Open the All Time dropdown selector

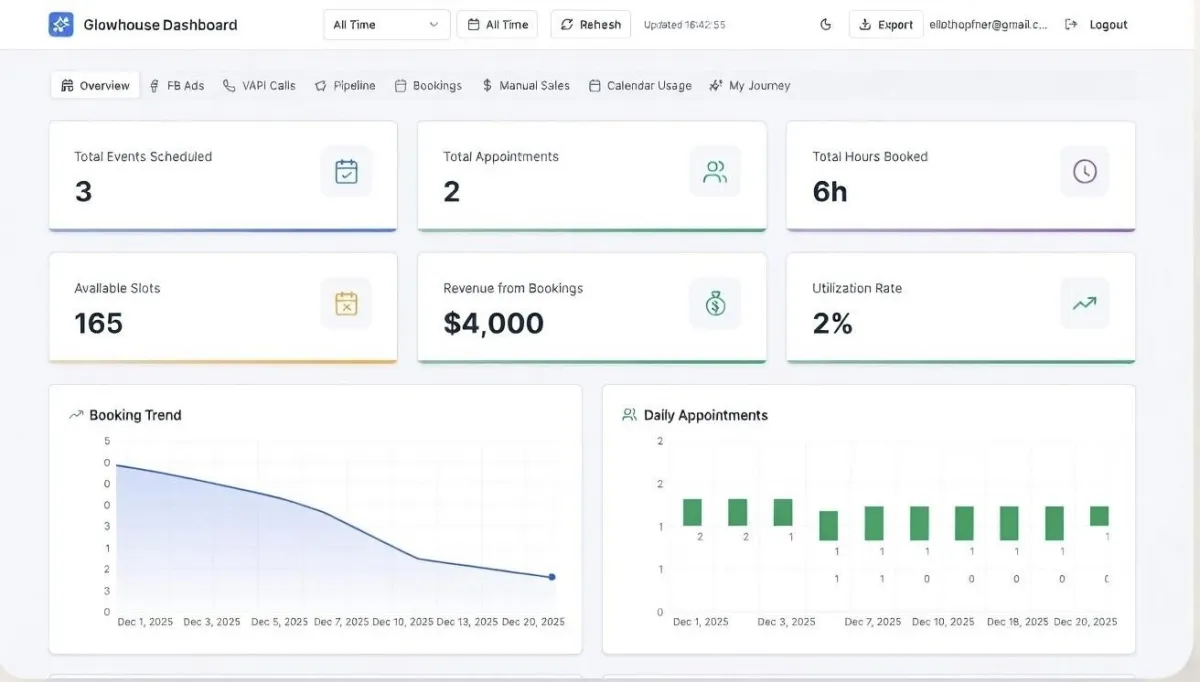pos(386,25)
